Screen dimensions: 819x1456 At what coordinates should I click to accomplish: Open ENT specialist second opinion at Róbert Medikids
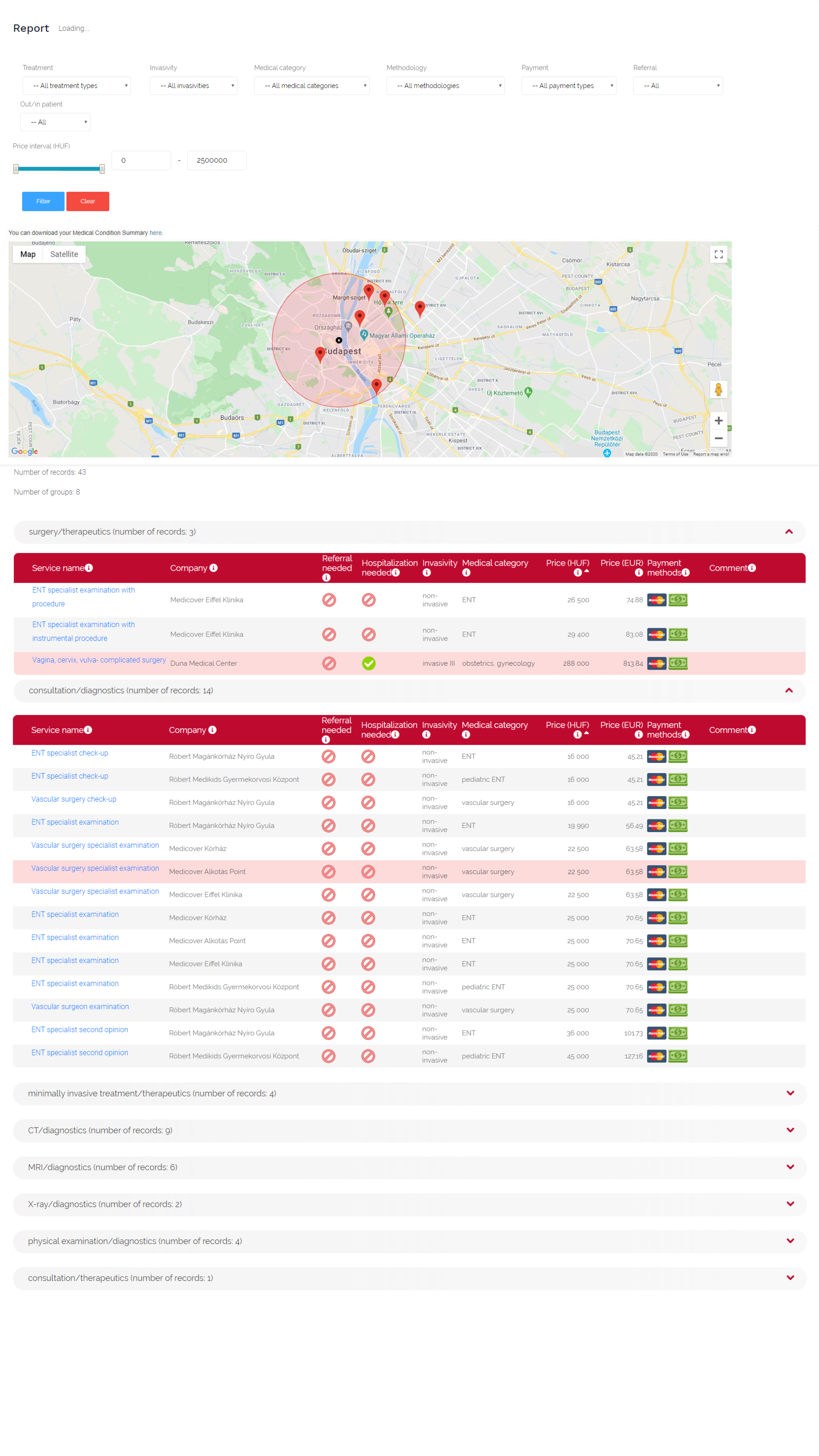(x=80, y=1053)
